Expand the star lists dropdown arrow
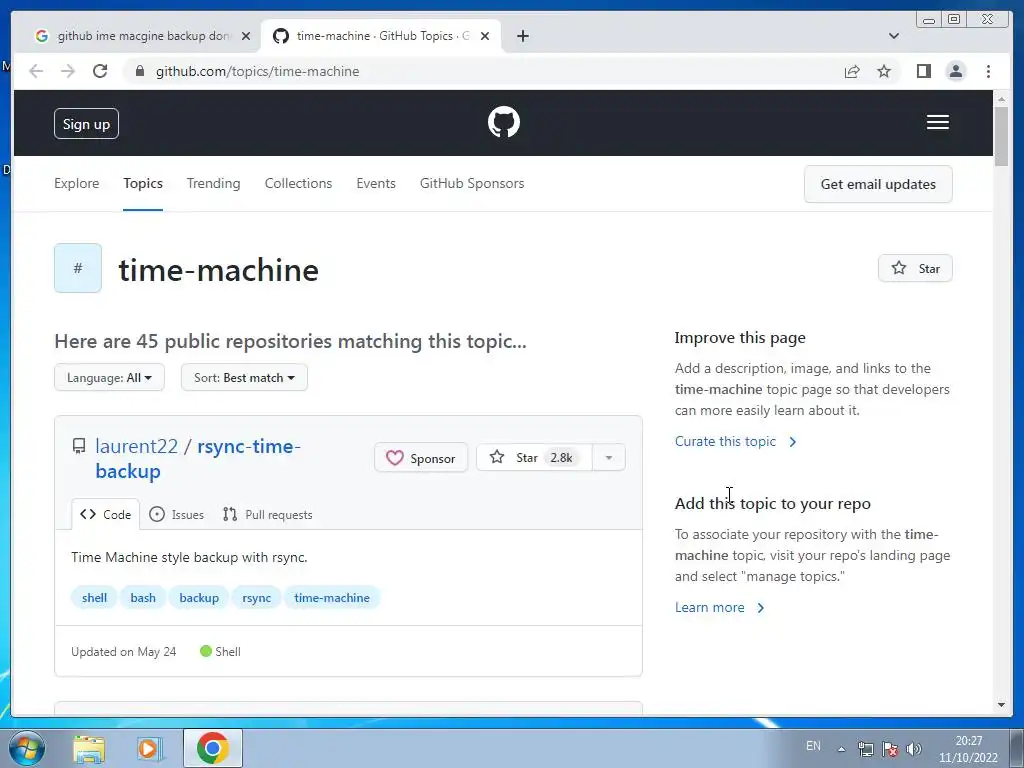The width and height of the screenshot is (1024, 768). [x=609, y=458]
